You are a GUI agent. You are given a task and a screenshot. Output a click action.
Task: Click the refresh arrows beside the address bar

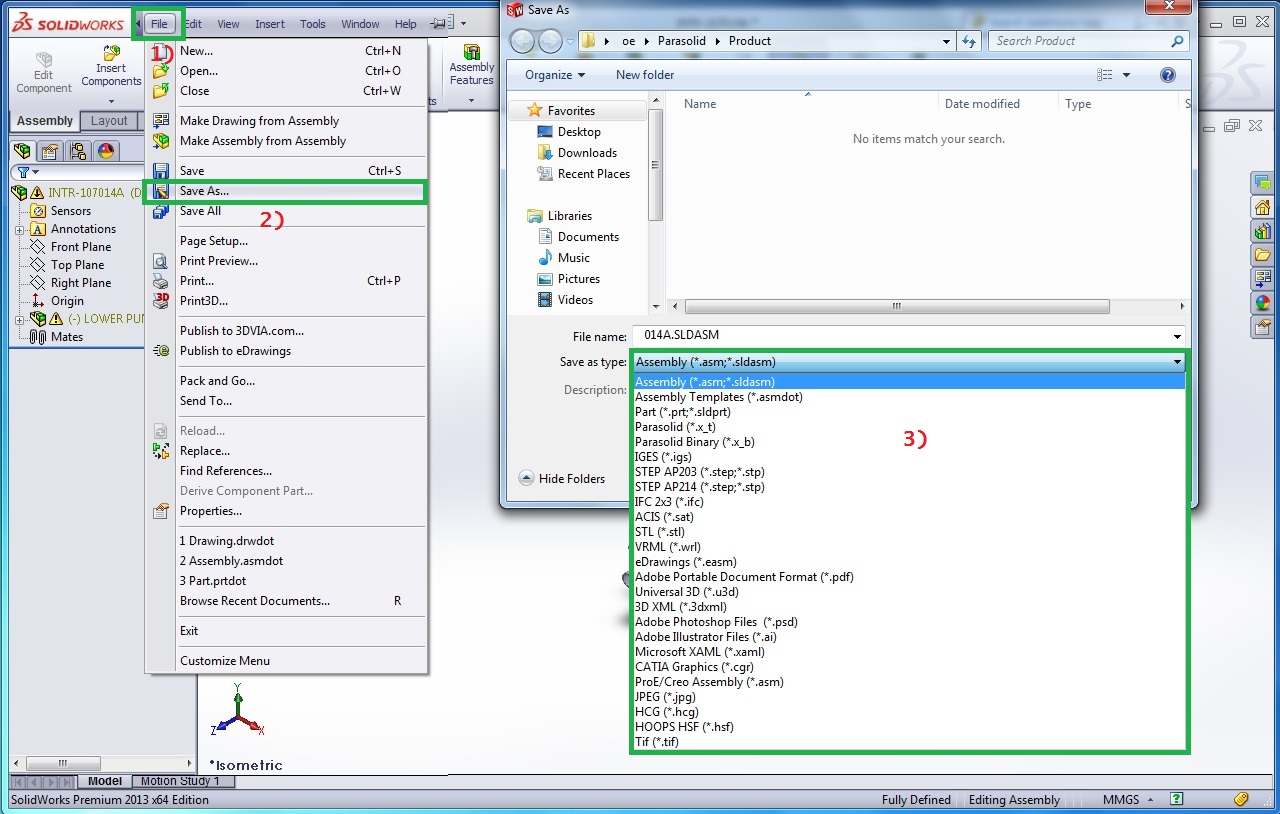tap(968, 41)
